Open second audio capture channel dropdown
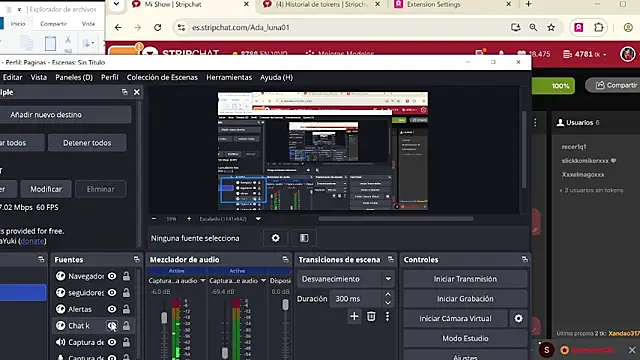The image size is (640, 360). pyautogui.click(x=263, y=281)
